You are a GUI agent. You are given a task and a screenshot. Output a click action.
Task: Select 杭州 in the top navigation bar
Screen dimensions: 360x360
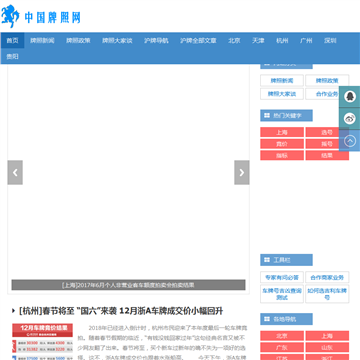click(282, 41)
